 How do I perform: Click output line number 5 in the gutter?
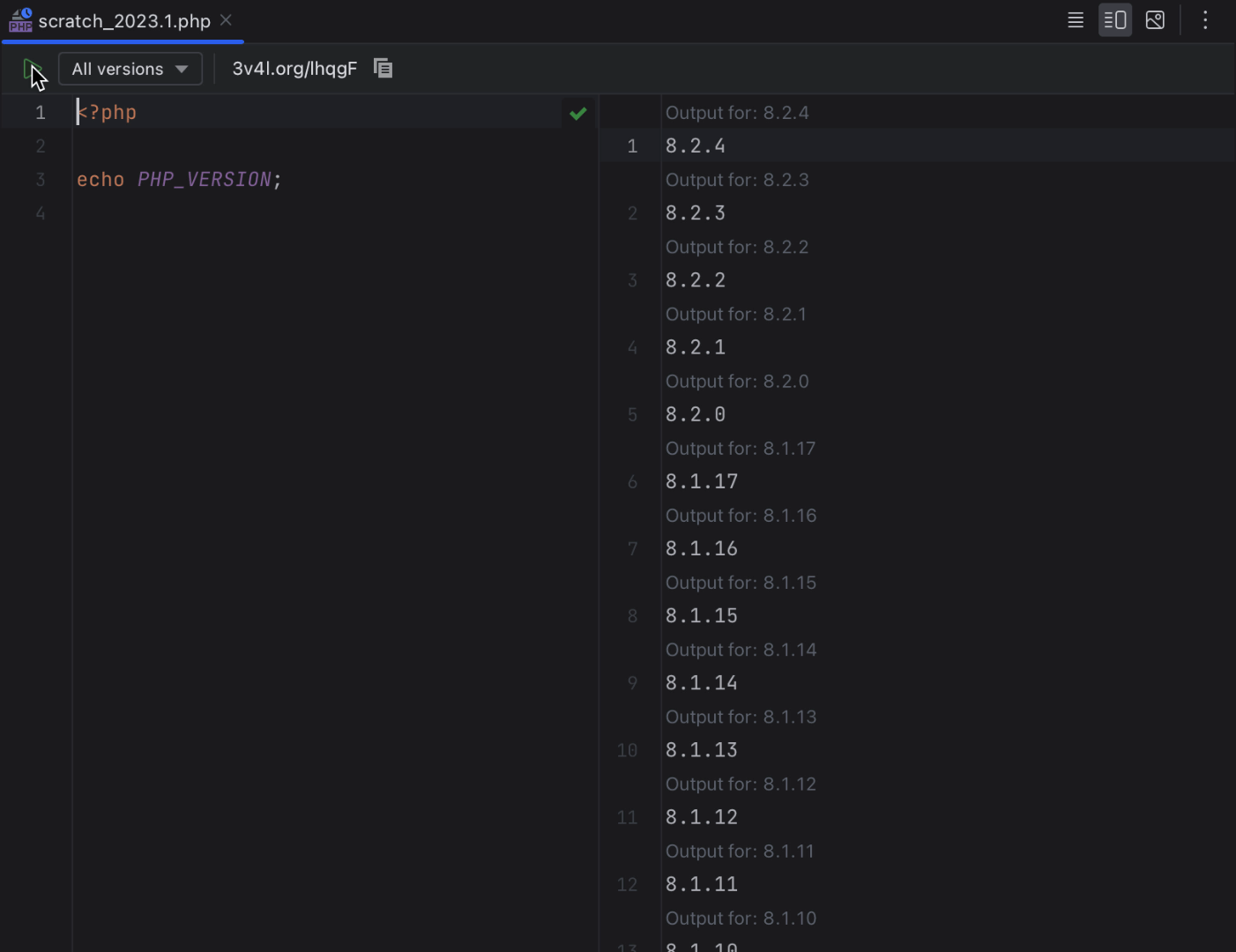tap(632, 414)
